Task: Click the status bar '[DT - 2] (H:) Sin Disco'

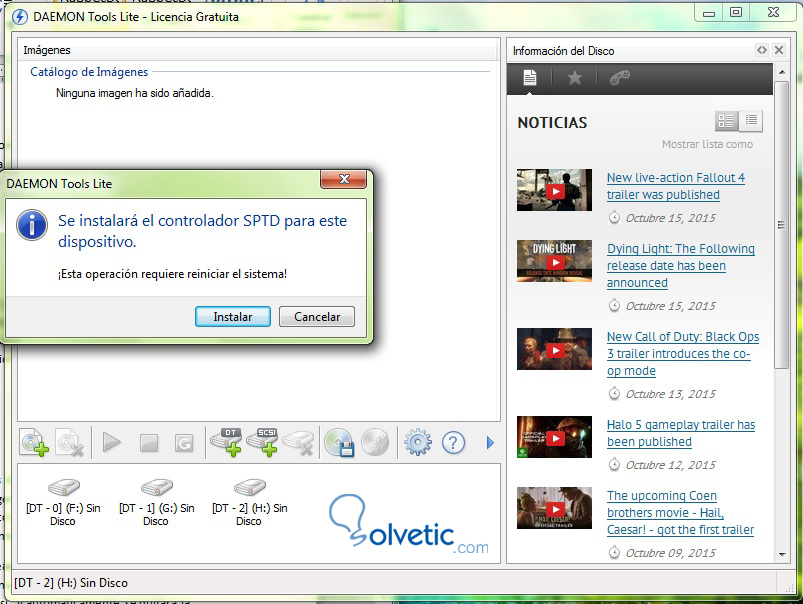Action: point(71,583)
